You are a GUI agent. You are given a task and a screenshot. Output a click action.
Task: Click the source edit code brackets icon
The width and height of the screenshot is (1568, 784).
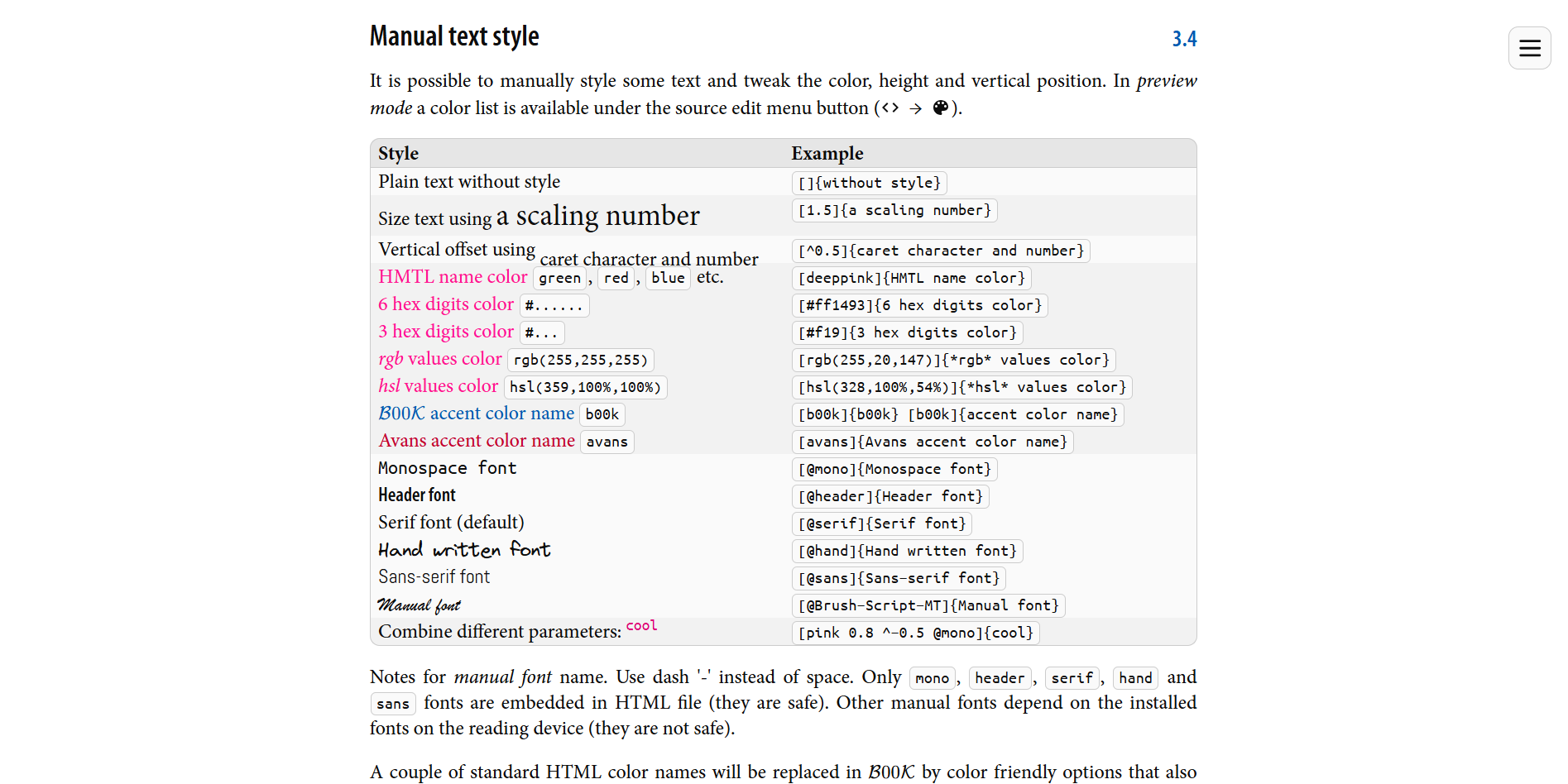(x=889, y=108)
